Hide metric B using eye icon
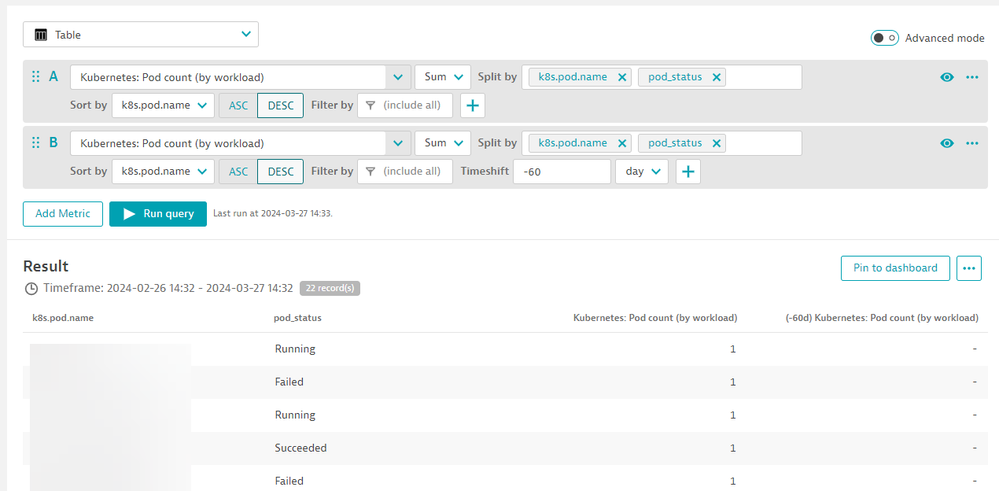 947,143
